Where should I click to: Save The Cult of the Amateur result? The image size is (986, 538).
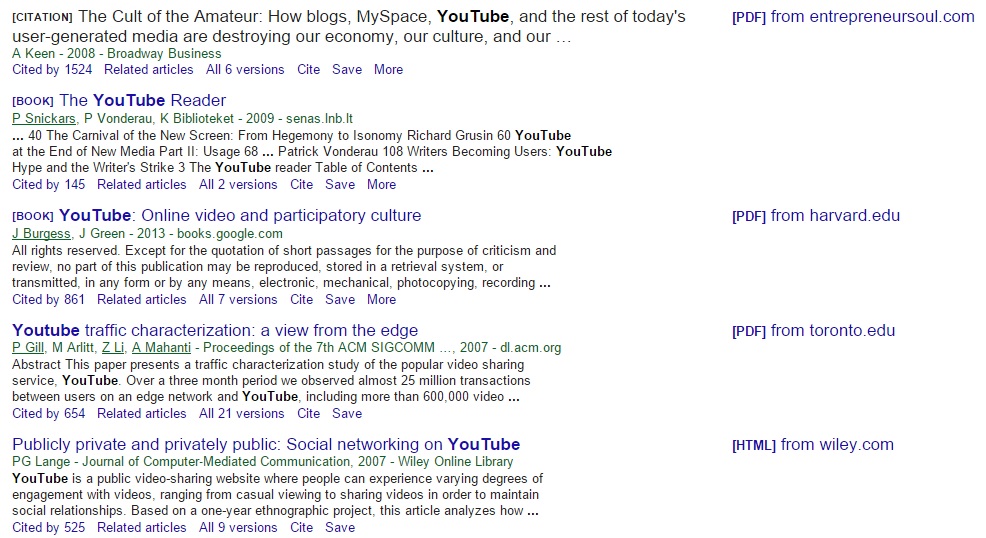[x=346, y=70]
